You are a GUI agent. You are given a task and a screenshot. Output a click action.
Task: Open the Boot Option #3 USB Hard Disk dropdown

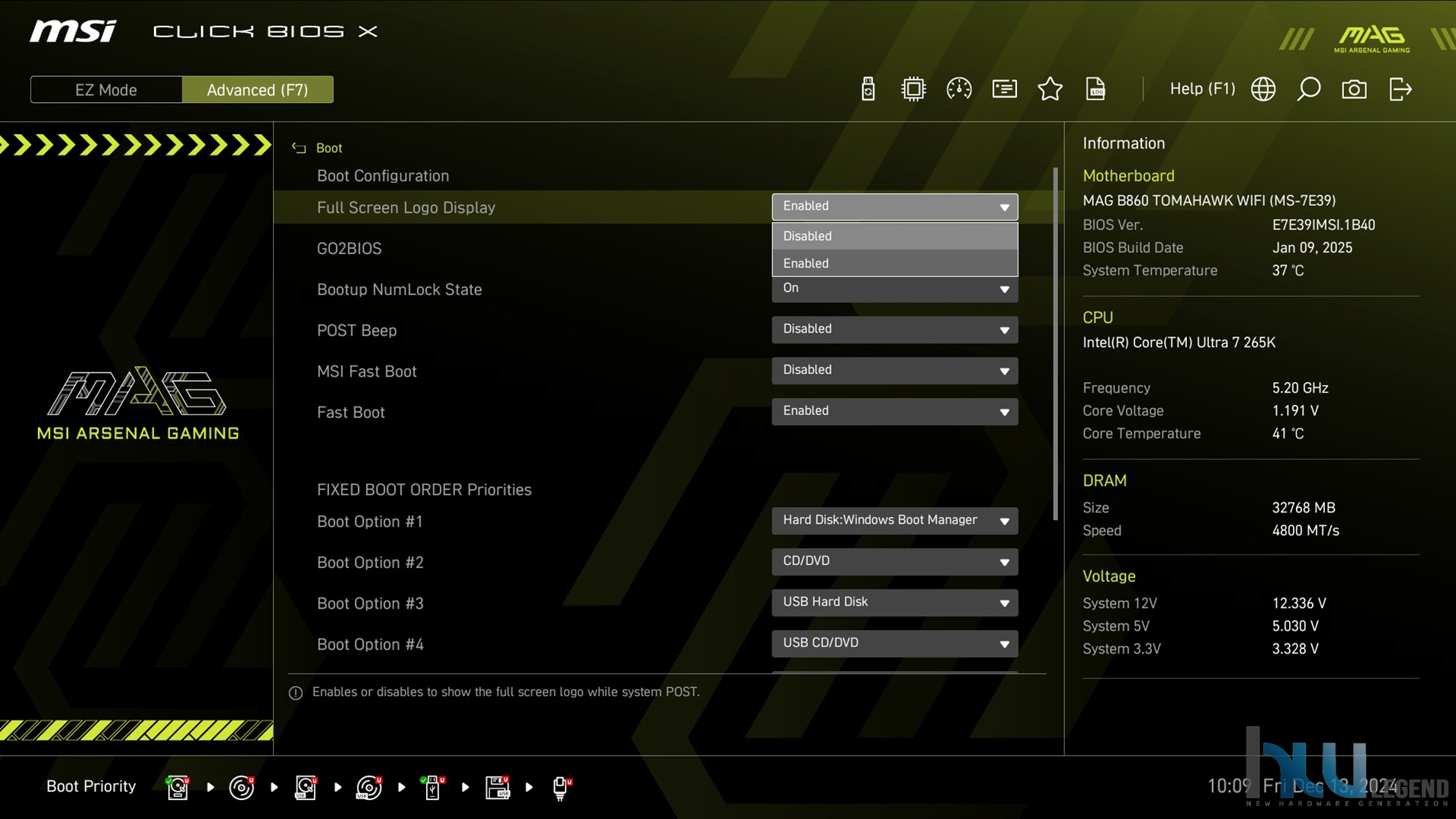pyautogui.click(x=894, y=602)
